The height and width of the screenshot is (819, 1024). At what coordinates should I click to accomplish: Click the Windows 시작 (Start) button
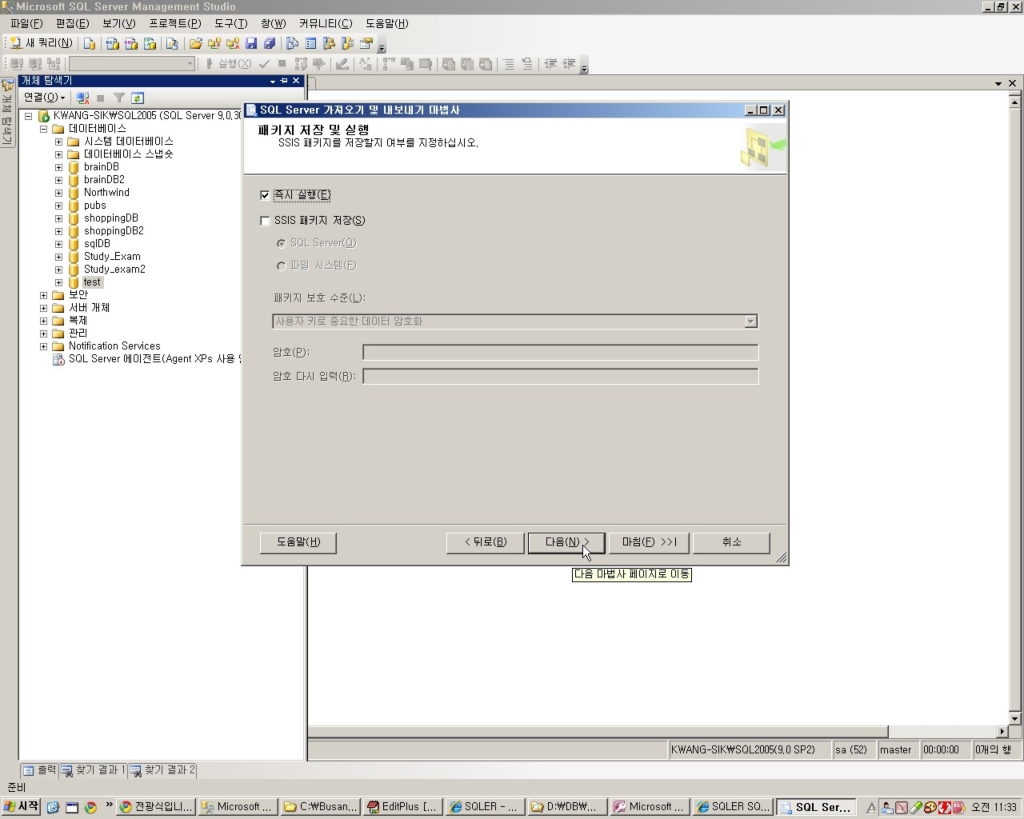22,807
